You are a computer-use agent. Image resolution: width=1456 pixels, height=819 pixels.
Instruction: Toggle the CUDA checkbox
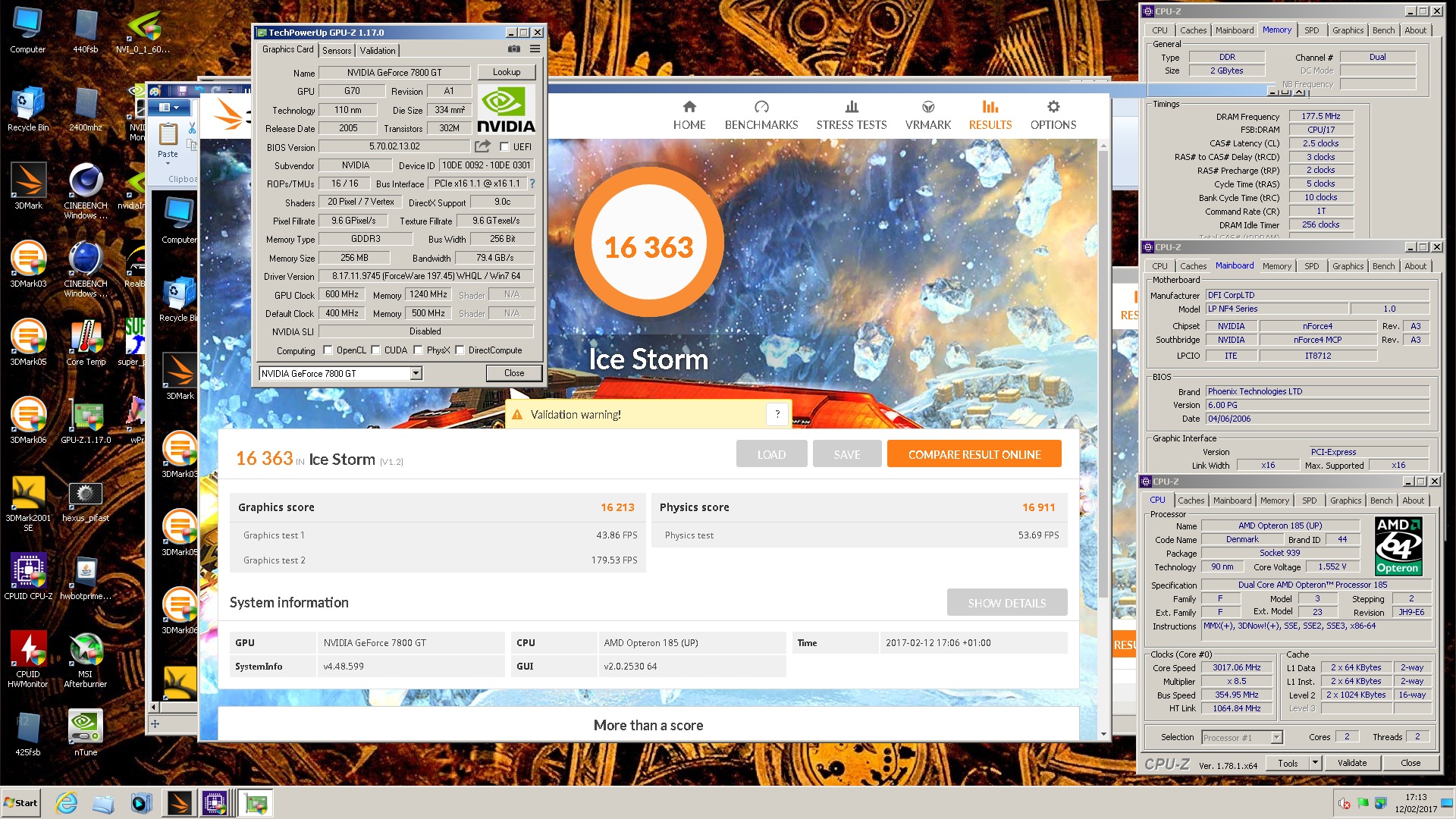point(375,350)
